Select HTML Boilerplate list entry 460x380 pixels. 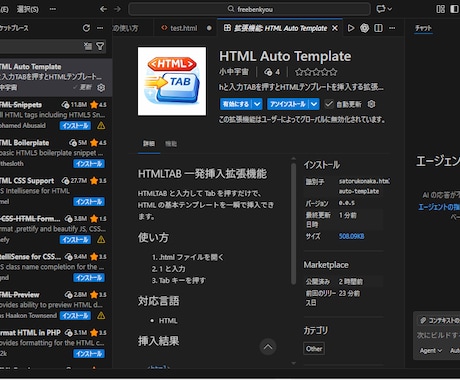coord(56,154)
